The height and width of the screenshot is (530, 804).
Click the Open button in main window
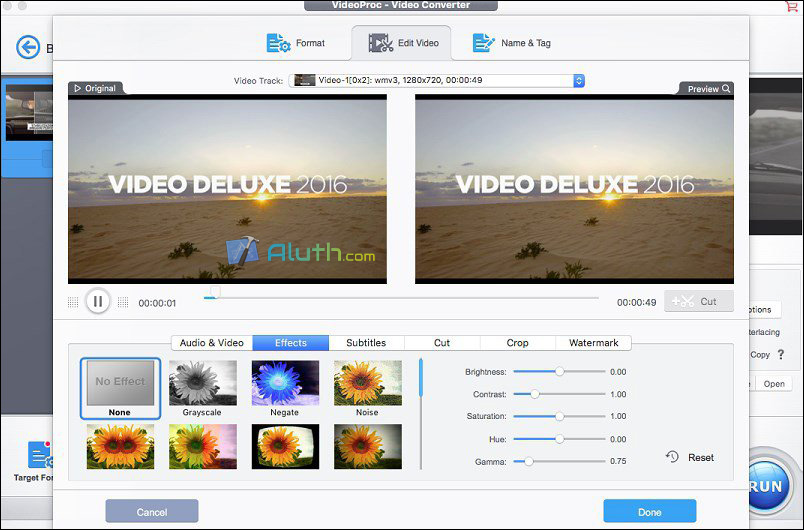coord(774,384)
